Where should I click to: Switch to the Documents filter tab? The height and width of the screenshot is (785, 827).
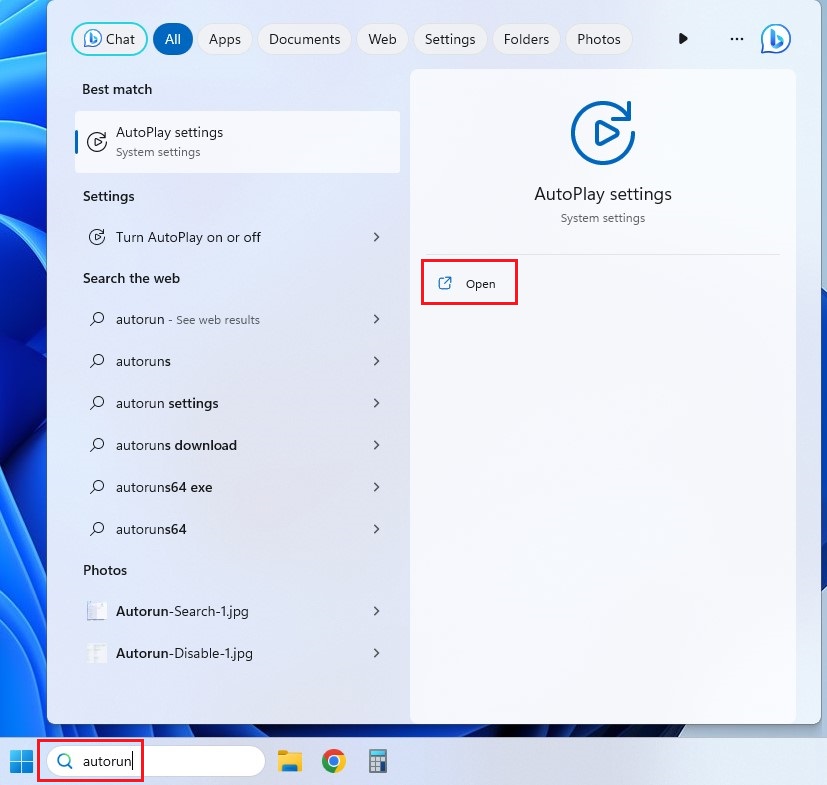(305, 39)
